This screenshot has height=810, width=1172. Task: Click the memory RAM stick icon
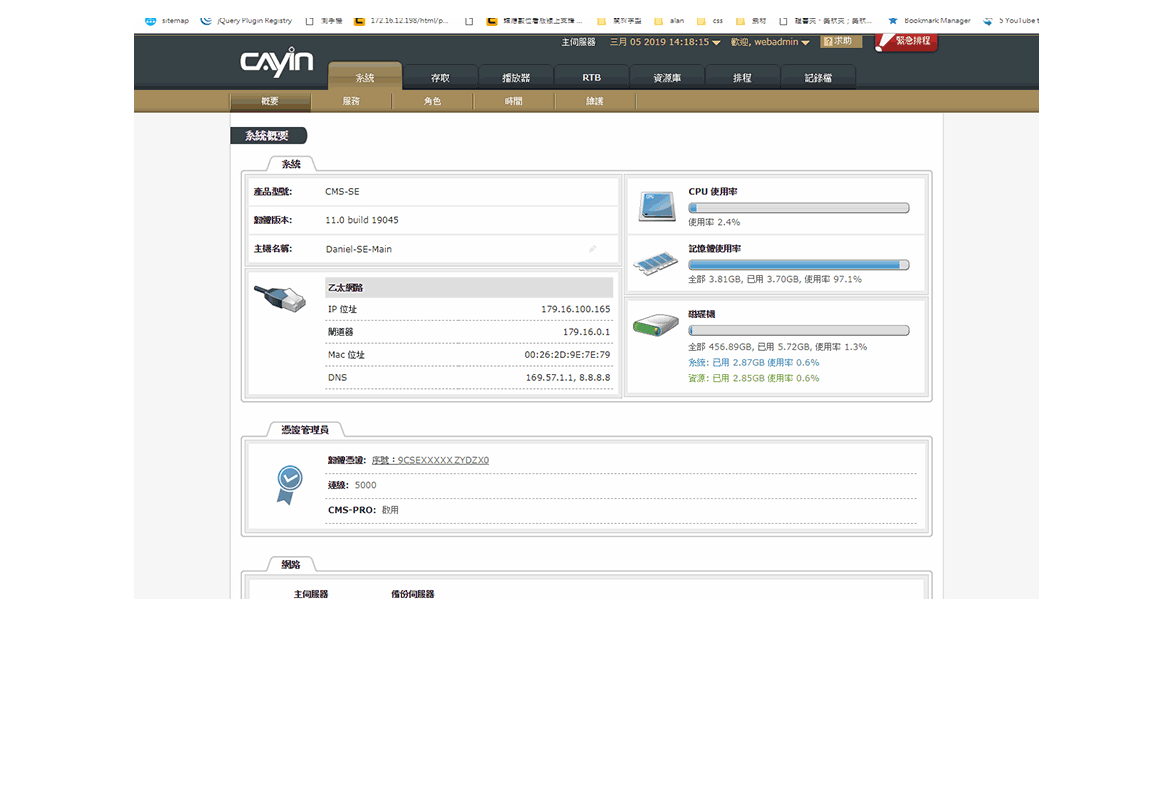coord(656,263)
